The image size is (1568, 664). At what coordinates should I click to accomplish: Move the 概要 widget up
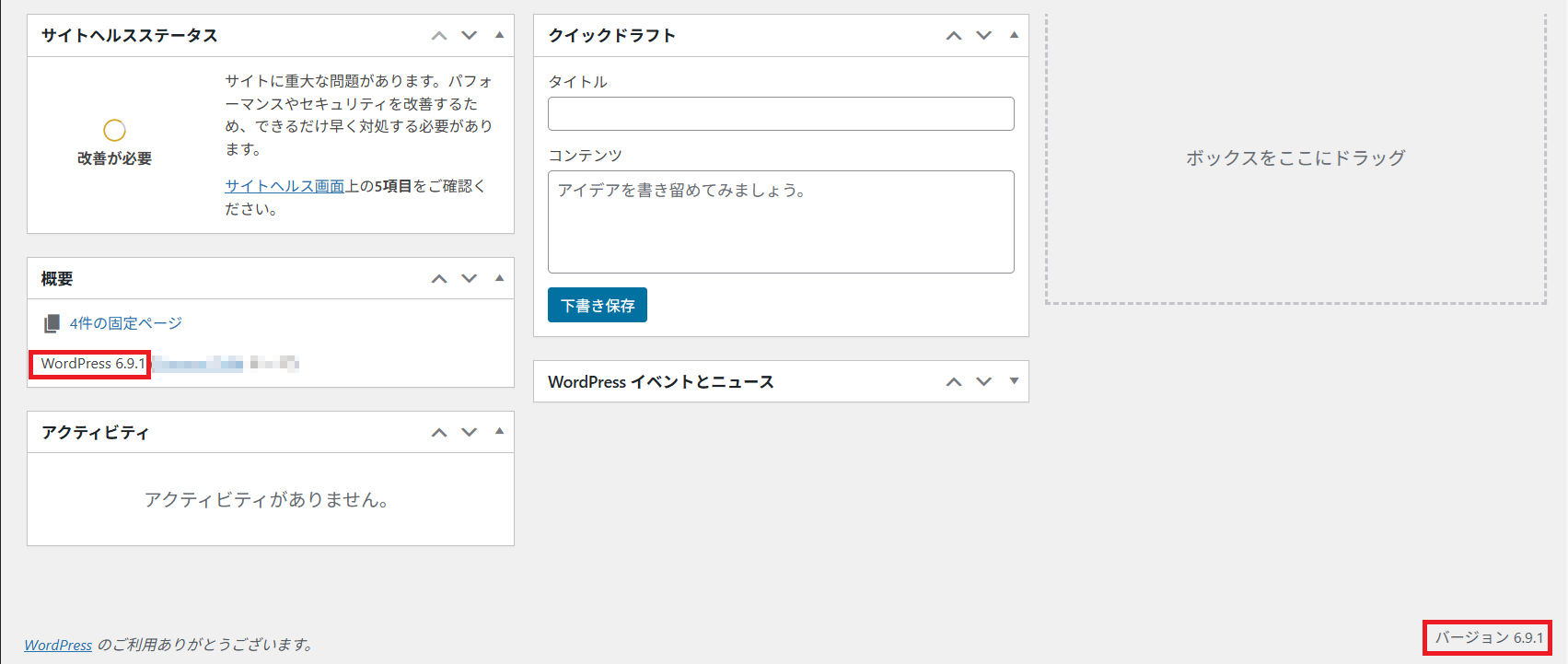[439, 279]
